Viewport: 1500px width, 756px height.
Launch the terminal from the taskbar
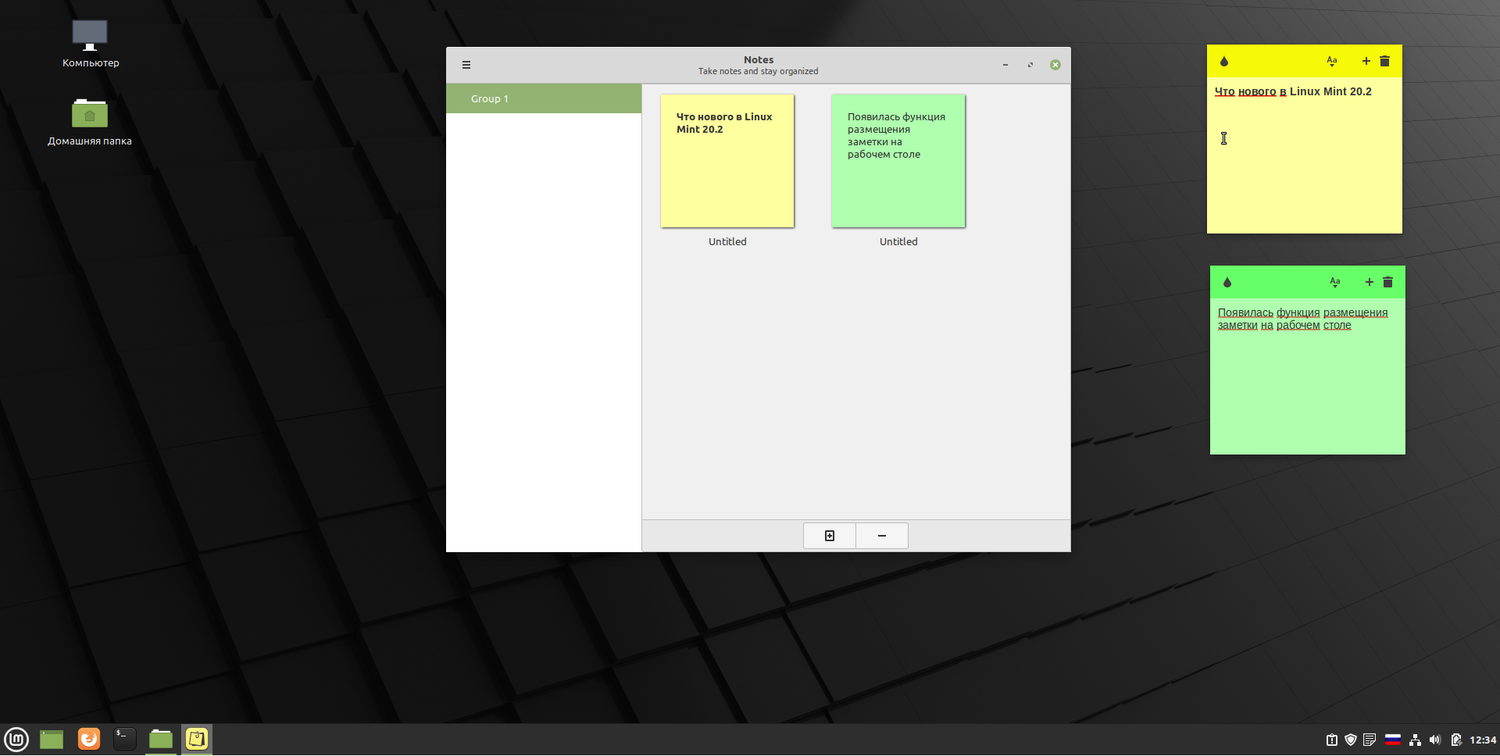[124, 739]
